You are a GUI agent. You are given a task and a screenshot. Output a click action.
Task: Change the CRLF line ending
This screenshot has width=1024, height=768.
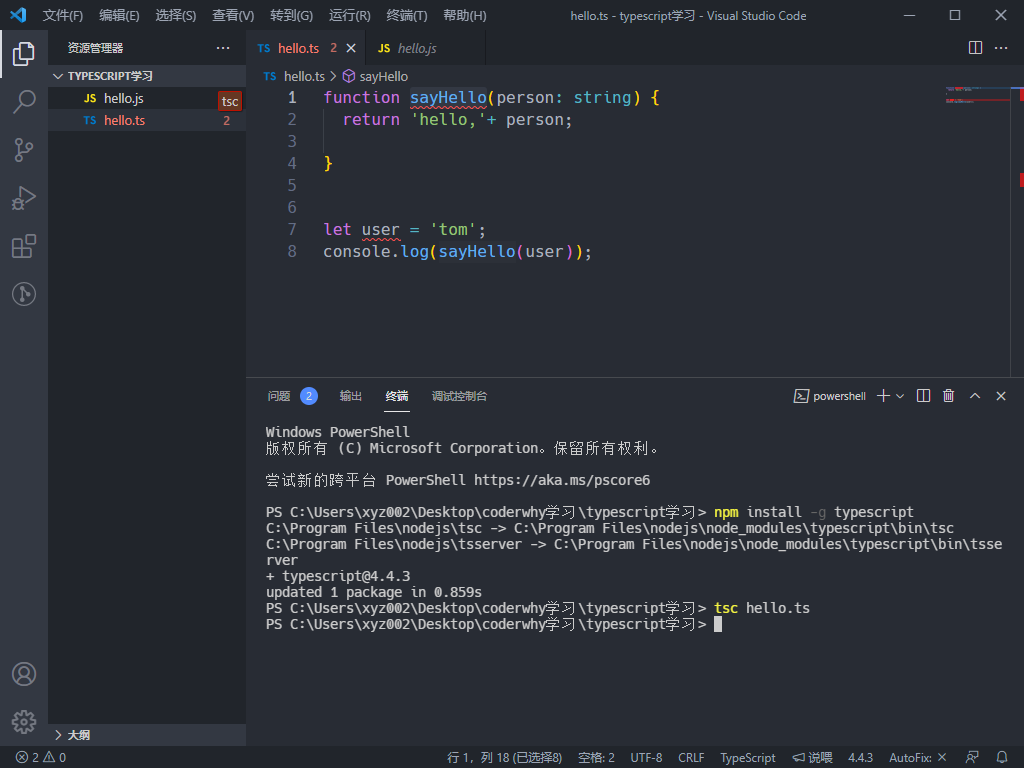(x=691, y=758)
